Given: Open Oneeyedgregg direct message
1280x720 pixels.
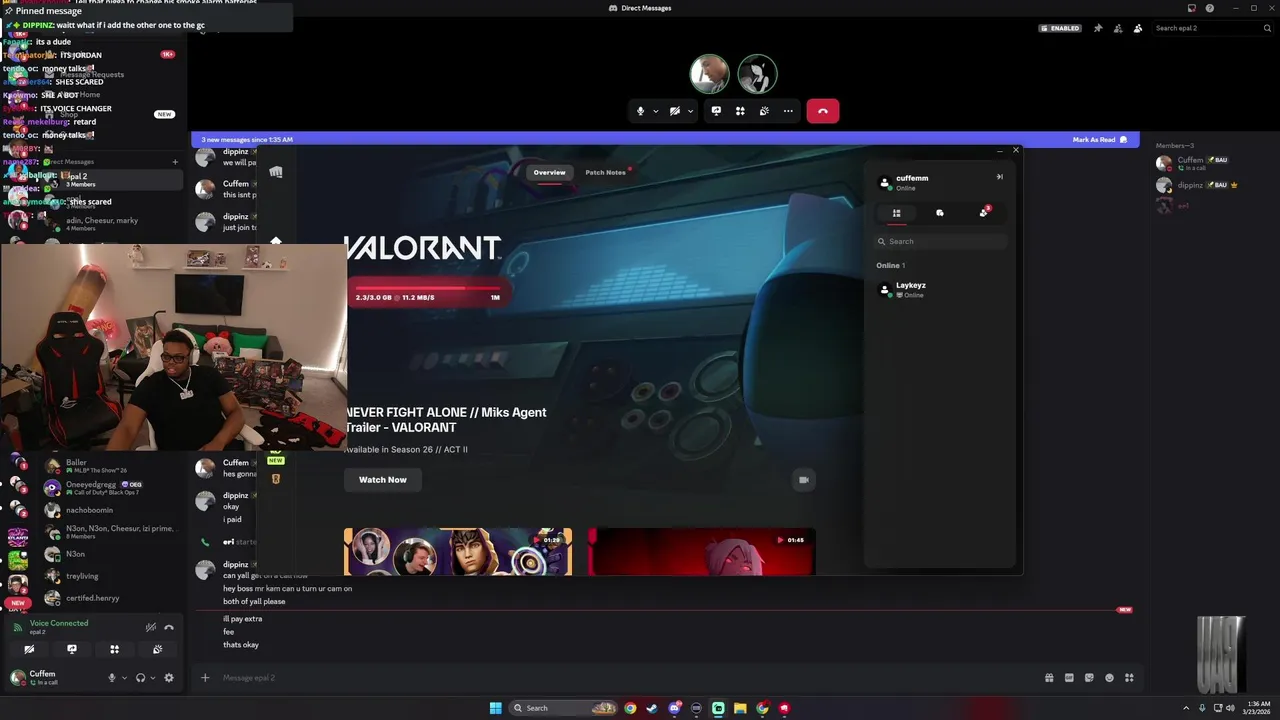Looking at the screenshot, I should point(110,488).
